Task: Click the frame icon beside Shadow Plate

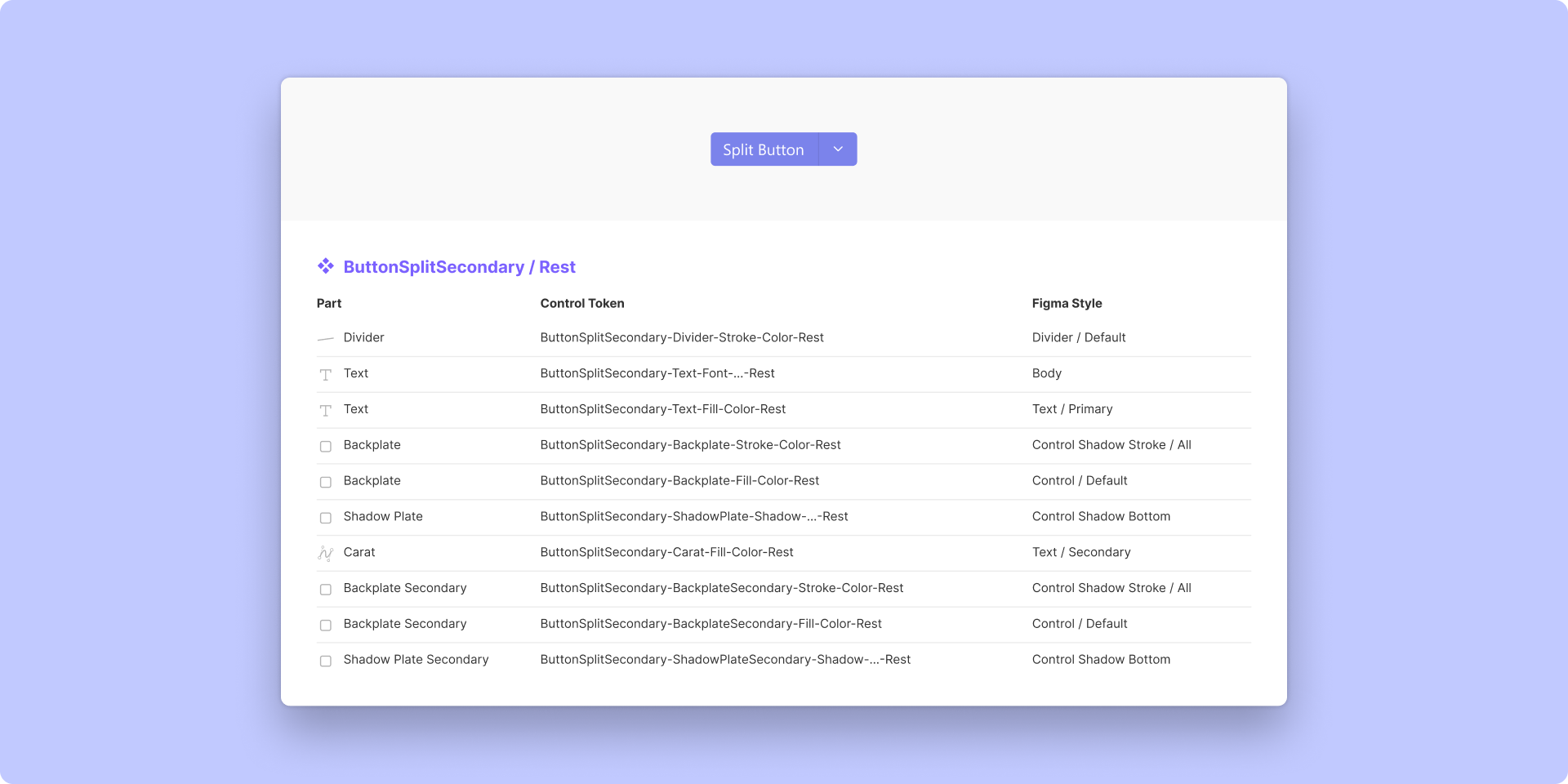Action: (x=326, y=518)
